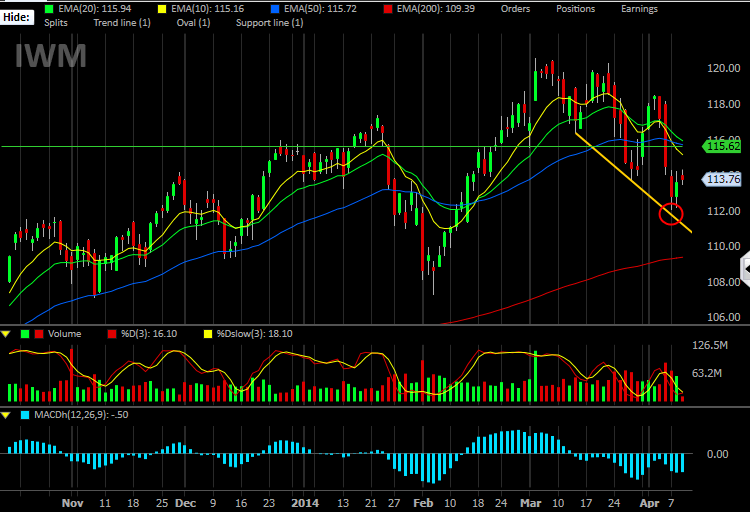Screen dimensions: 750x512
Task: Click the 2014 date axis label
Action: [305, 503]
